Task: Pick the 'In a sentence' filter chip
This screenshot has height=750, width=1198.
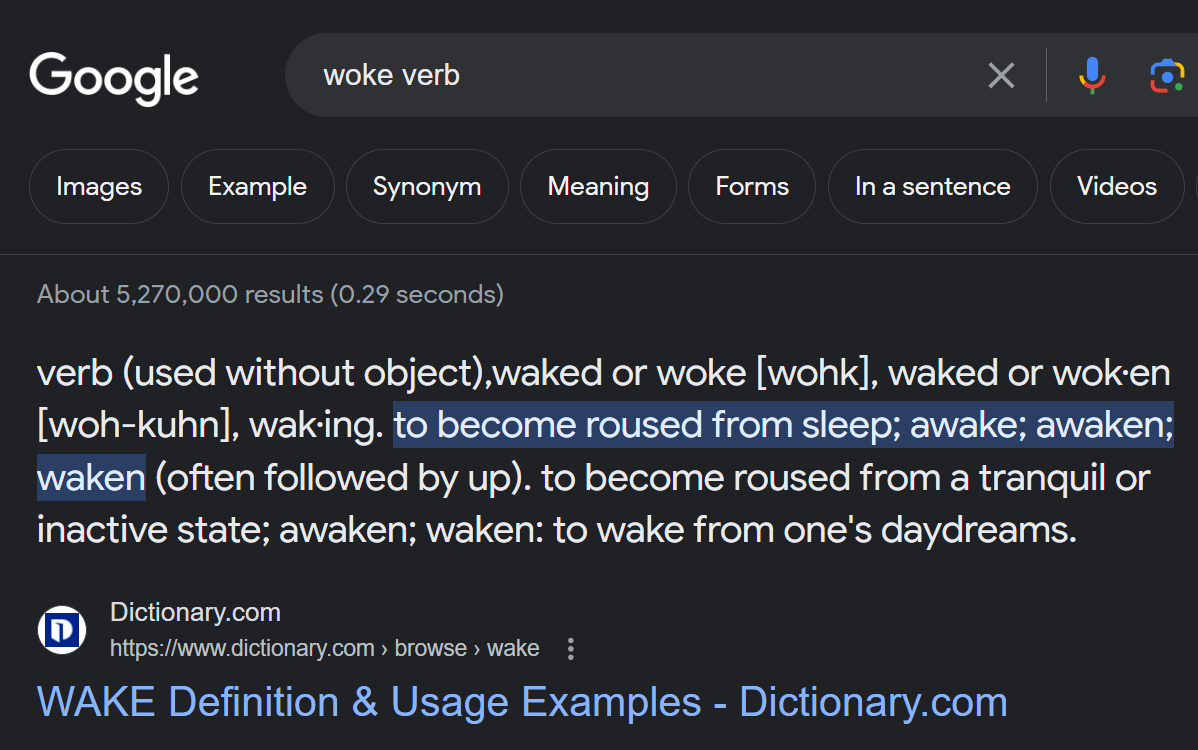Action: tap(932, 187)
